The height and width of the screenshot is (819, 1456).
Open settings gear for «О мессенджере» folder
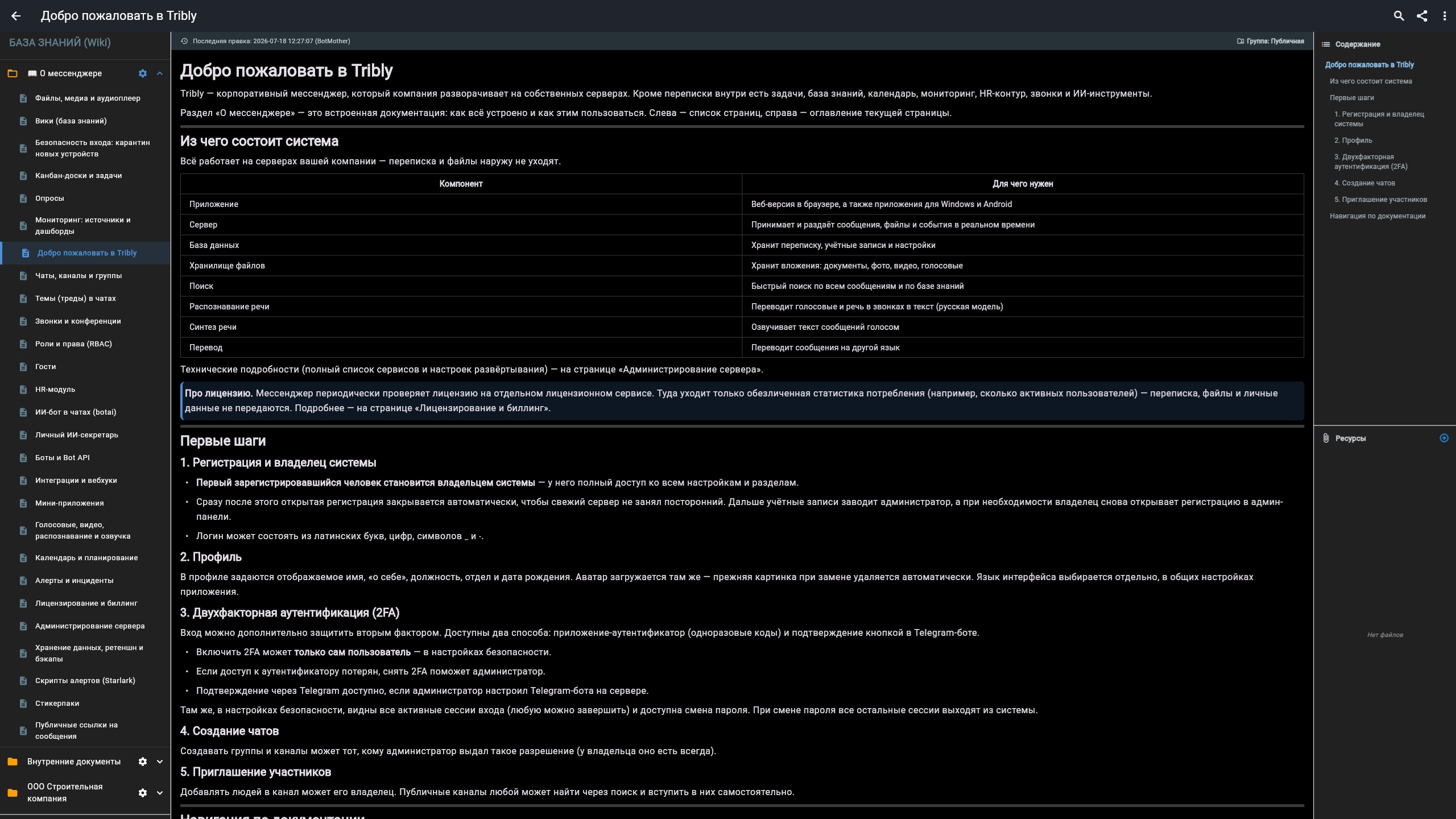[143, 73]
